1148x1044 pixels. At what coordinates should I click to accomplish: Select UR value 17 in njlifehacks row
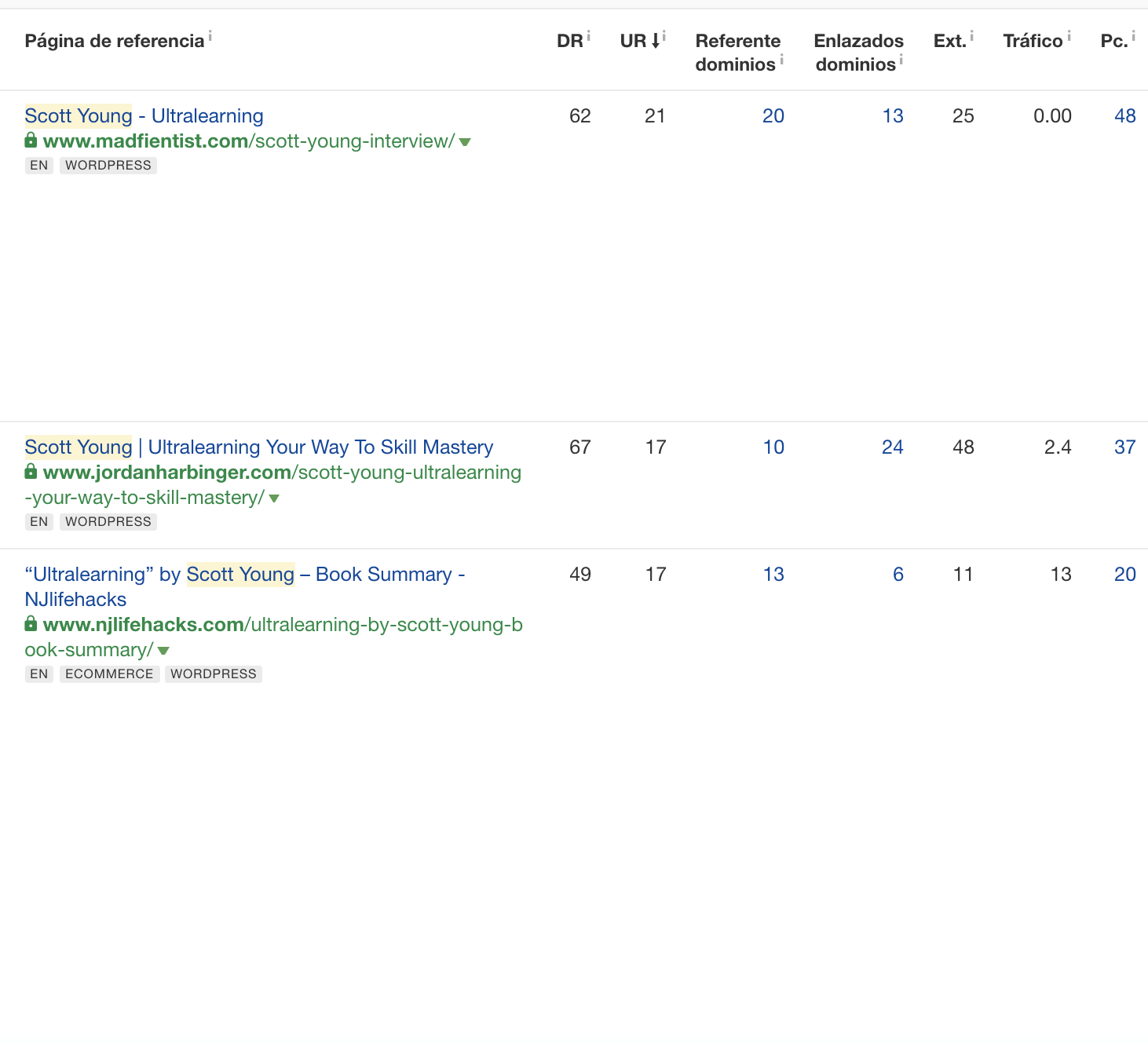point(656,575)
